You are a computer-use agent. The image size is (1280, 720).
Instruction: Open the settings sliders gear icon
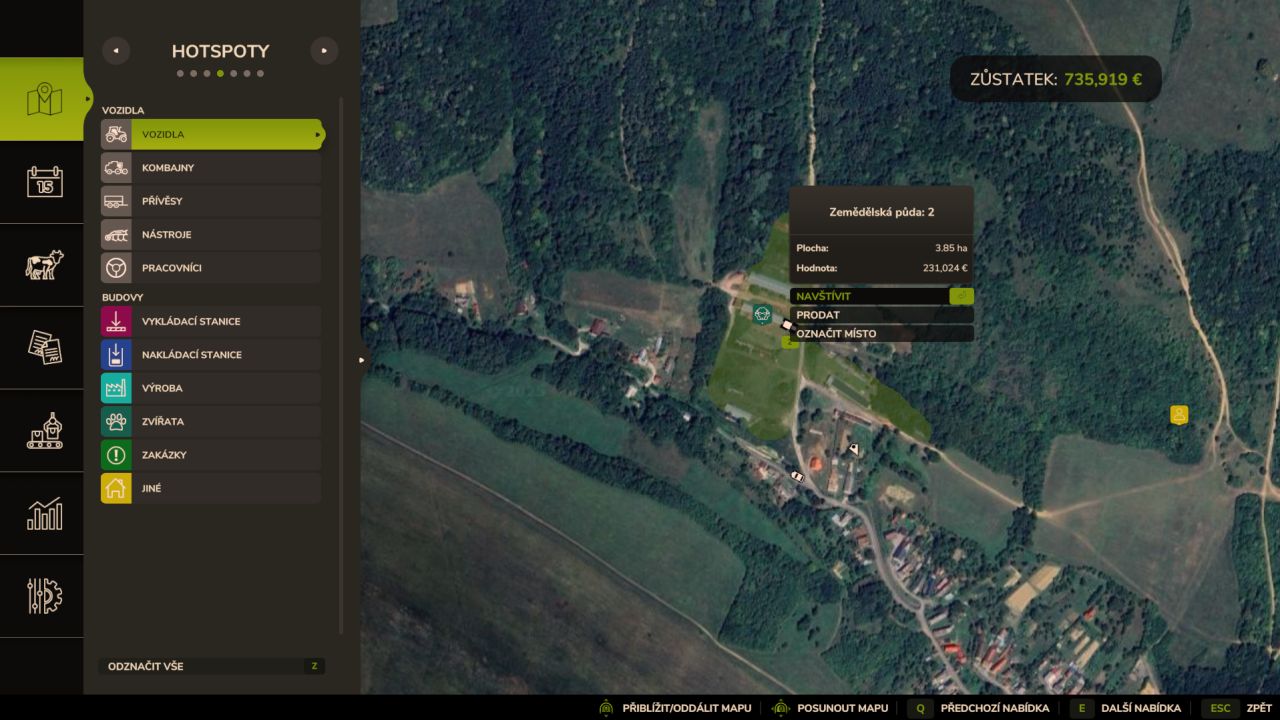point(44,596)
